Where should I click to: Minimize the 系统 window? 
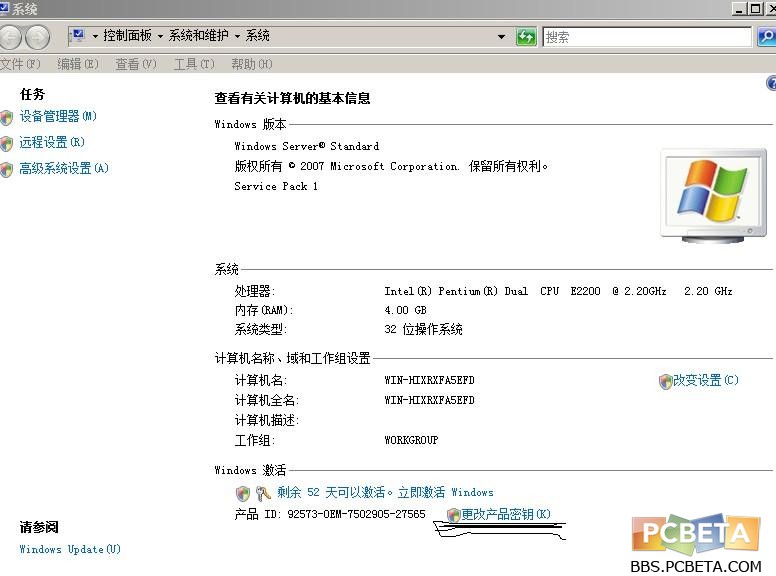point(738,8)
